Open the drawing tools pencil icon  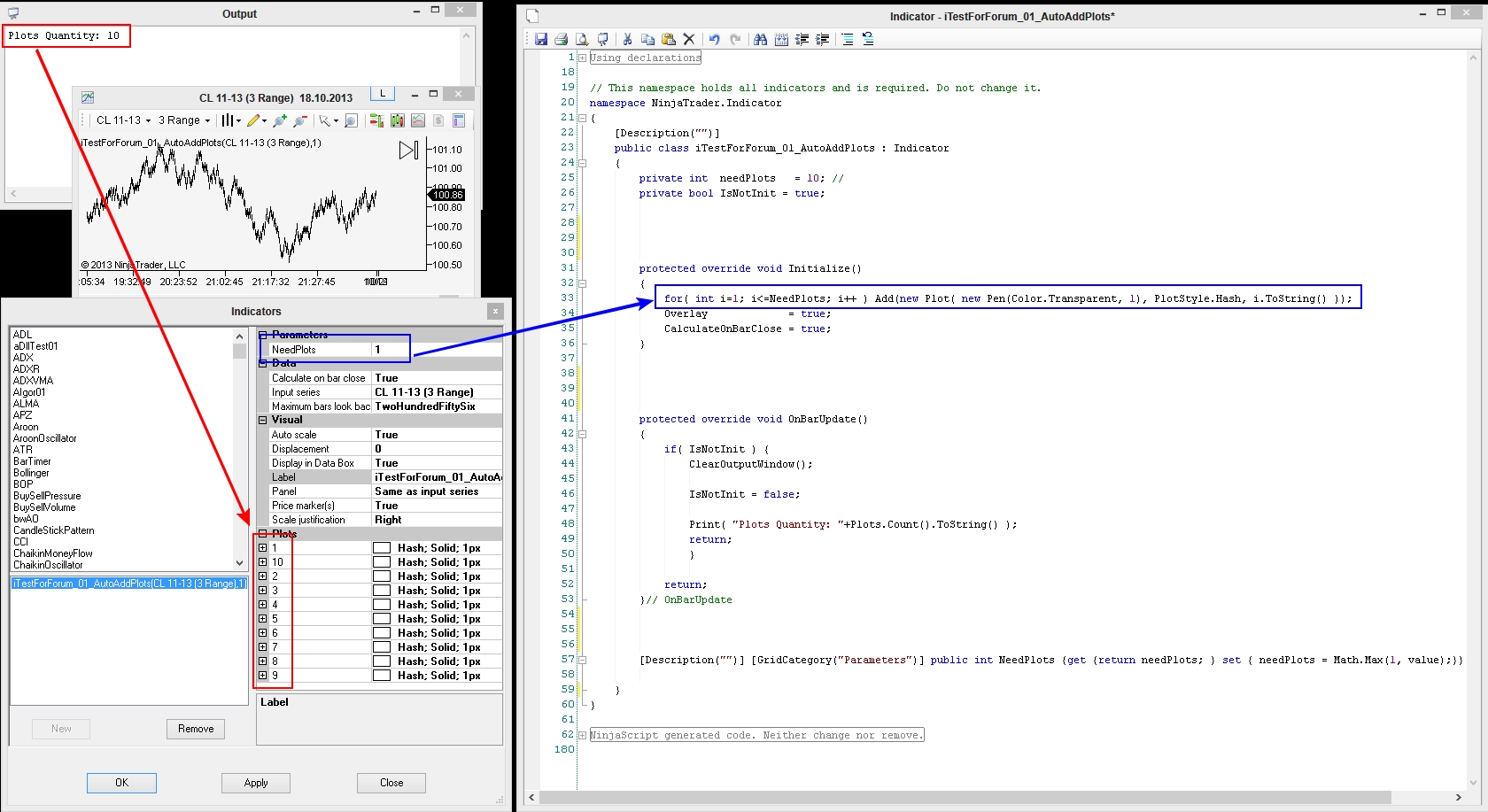254,120
